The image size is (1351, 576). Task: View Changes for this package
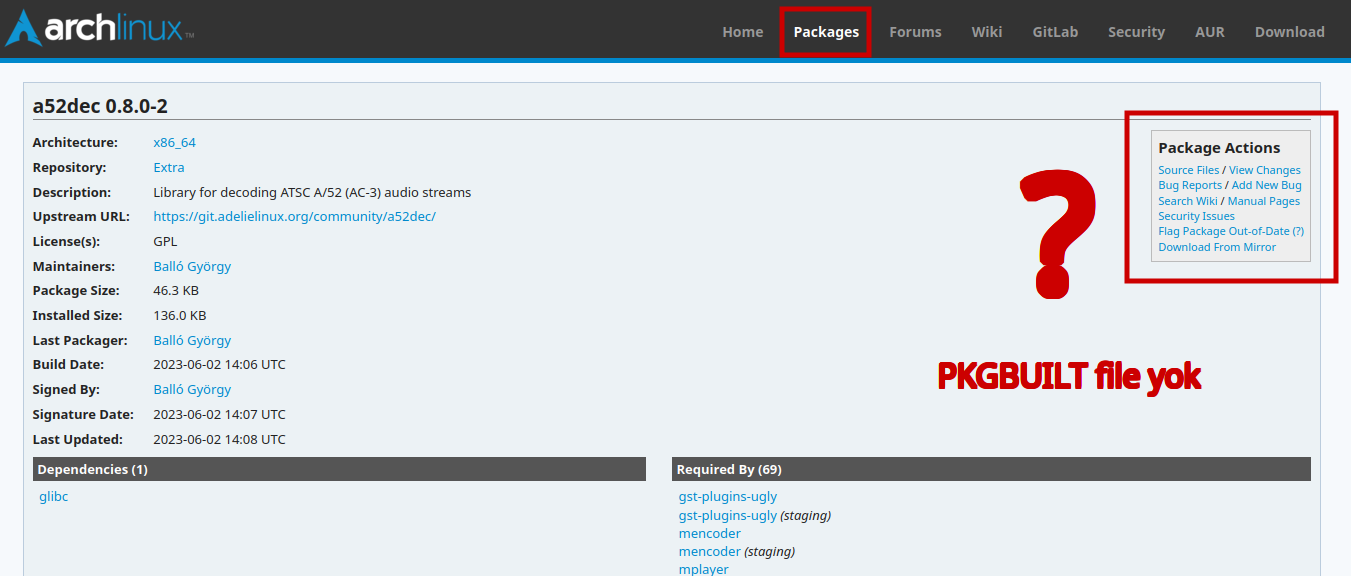1265,170
